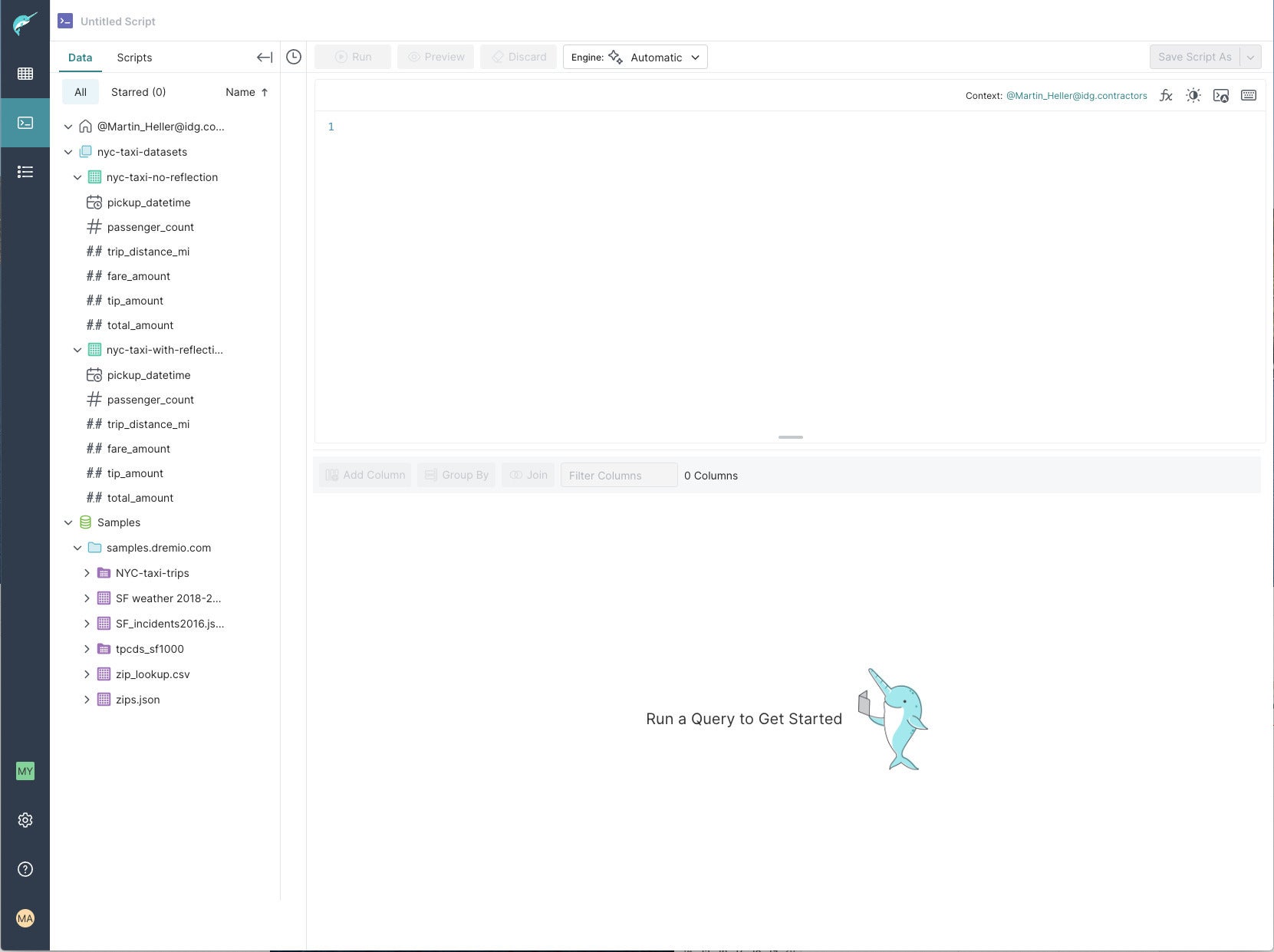Open context link @Martin_Heller@idg.contractors
Image resolution: width=1274 pixels, height=952 pixels.
(1076, 96)
